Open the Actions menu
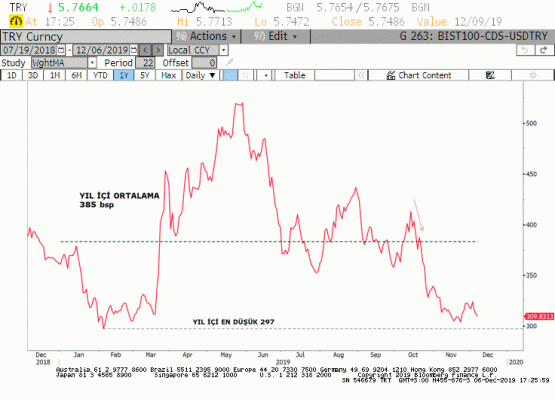This screenshot has width=555, height=400. pos(206,36)
